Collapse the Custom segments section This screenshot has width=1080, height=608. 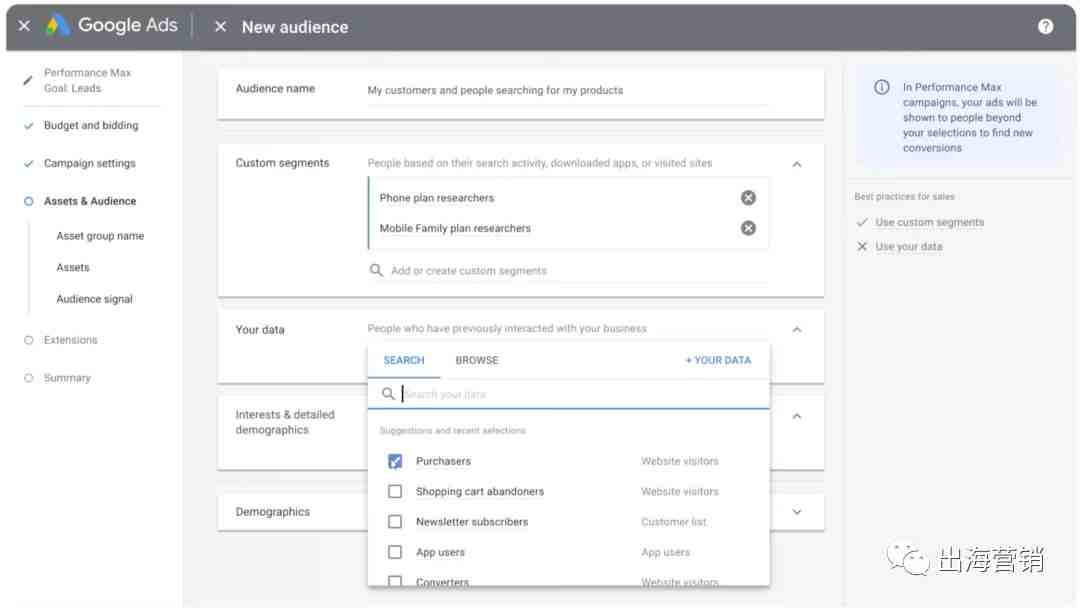click(x=797, y=164)
